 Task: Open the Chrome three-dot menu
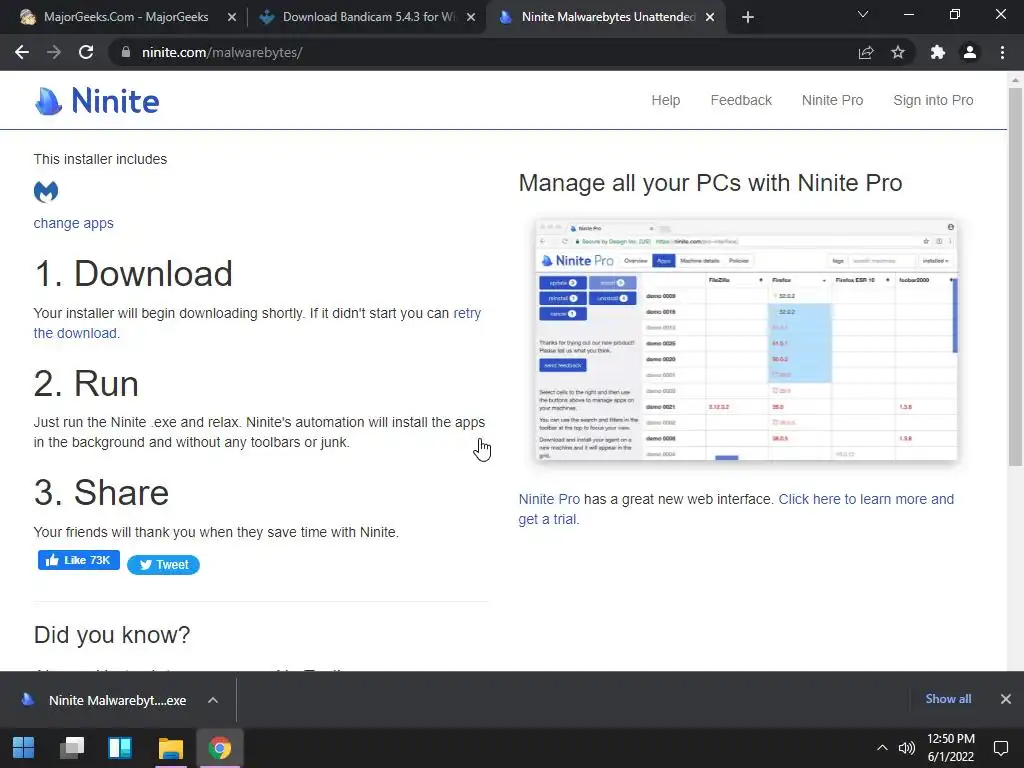(1002, 52)
